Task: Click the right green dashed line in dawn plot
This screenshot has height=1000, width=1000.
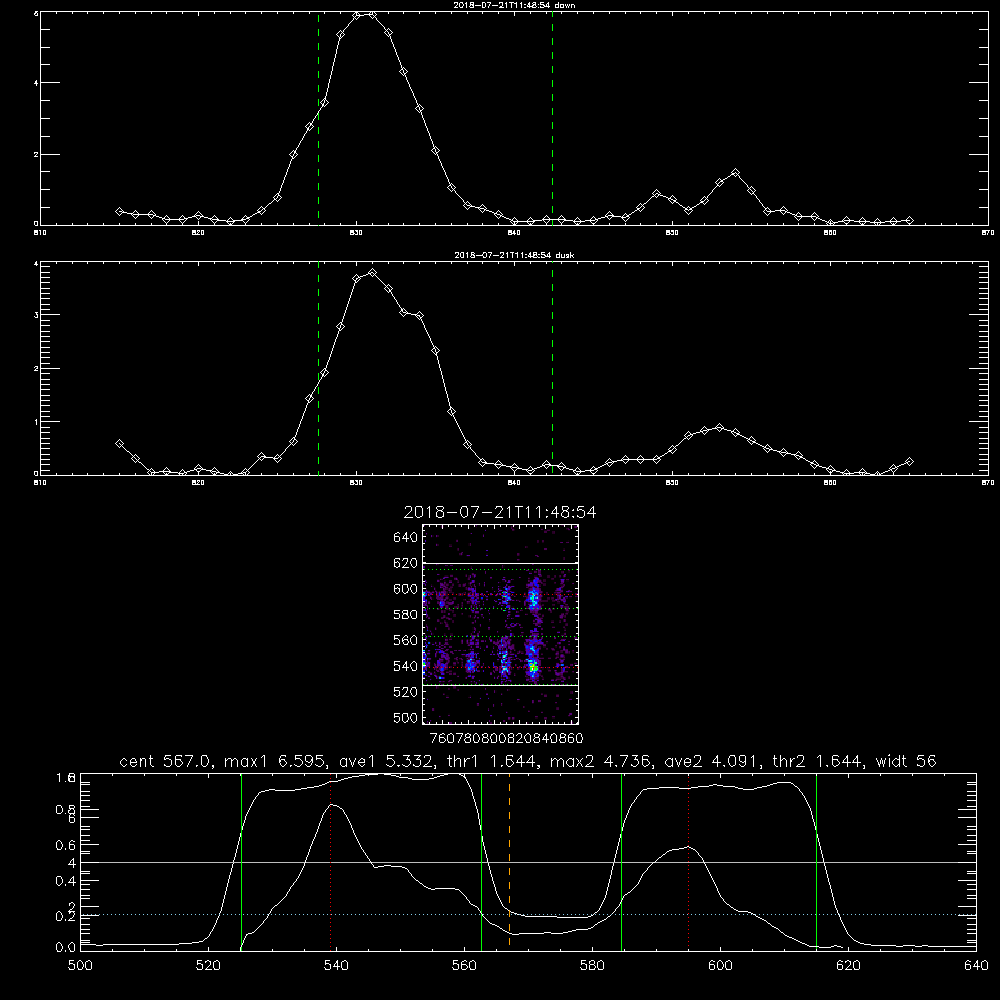Action: pyautogui.click(x=552, y=118)
